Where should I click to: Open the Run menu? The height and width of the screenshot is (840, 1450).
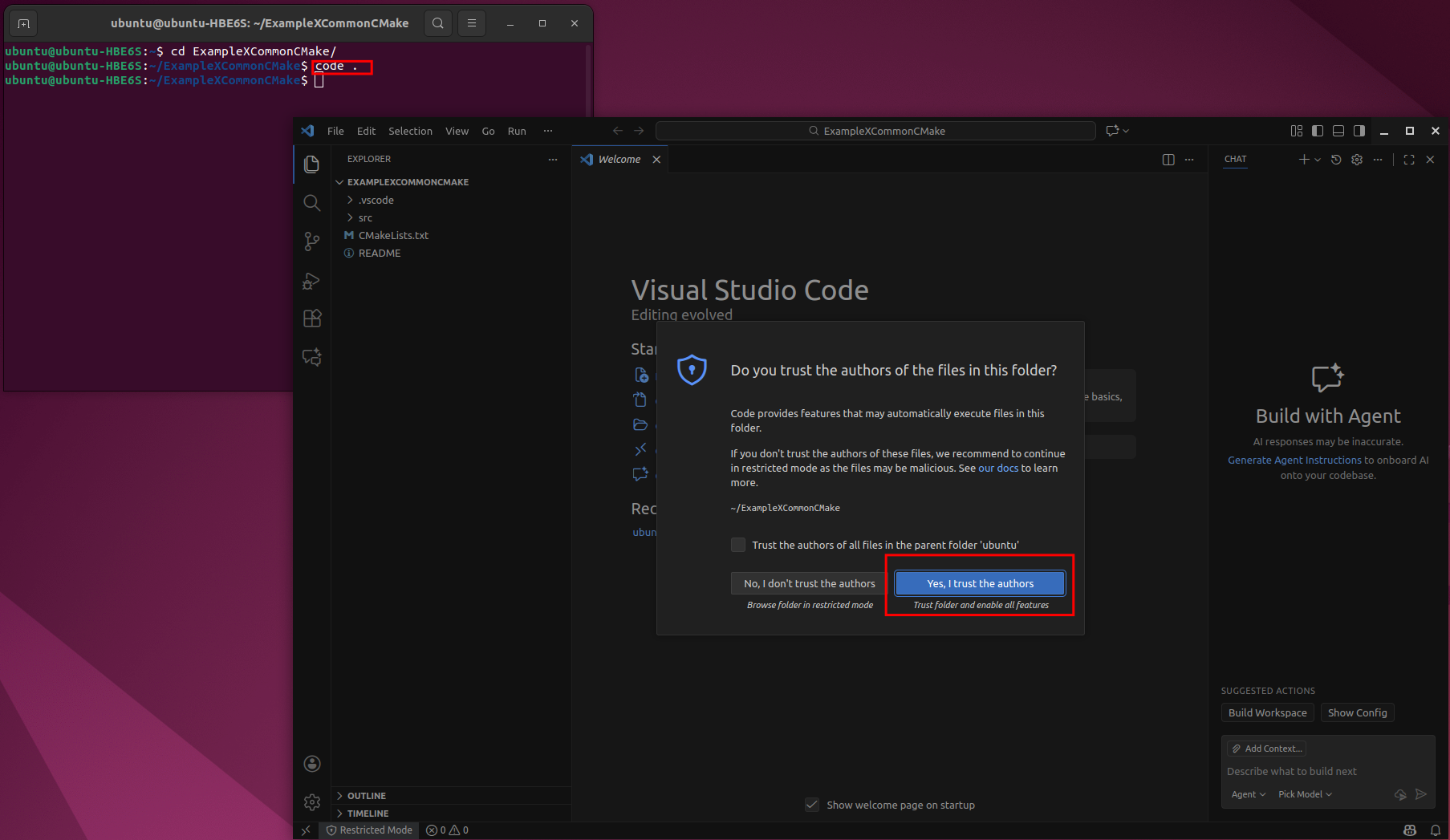click(517, 131)
